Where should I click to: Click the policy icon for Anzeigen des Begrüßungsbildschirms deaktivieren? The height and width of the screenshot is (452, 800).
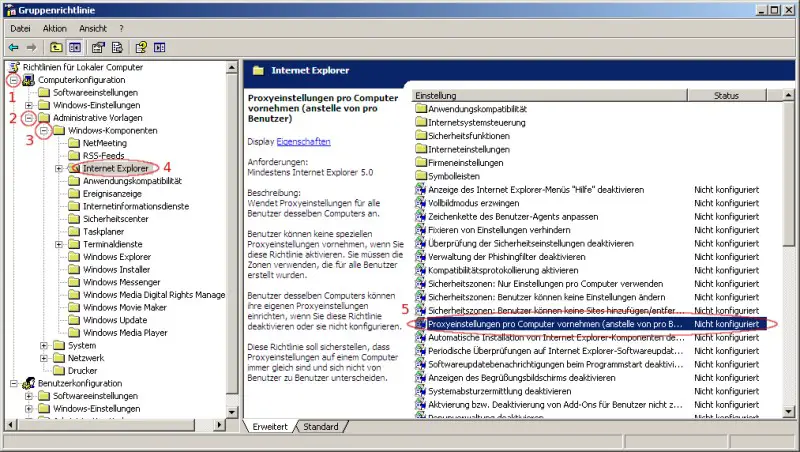[x=420, y=378]
